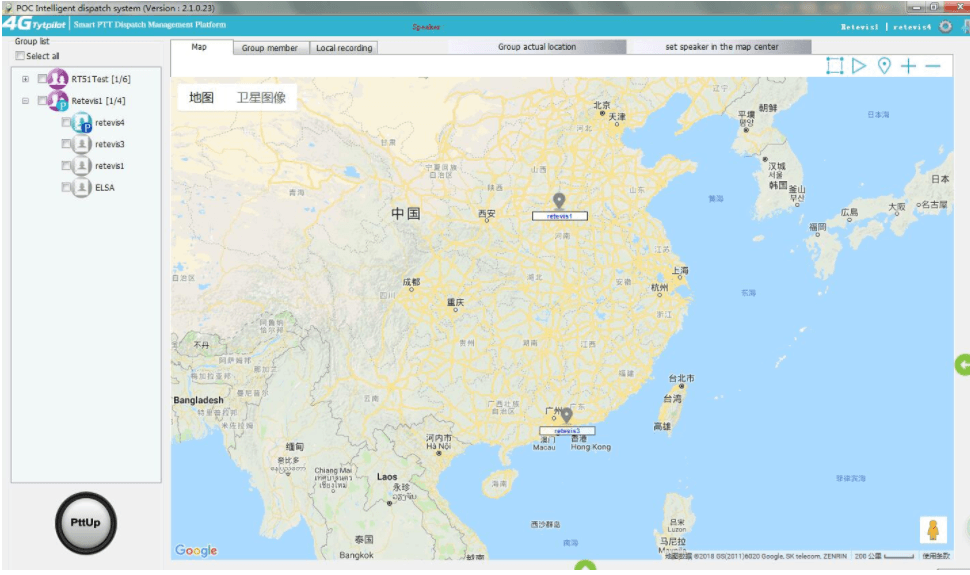
Task: Open the Group member tab
Action: pyautogui.click(x=270, y=48)
